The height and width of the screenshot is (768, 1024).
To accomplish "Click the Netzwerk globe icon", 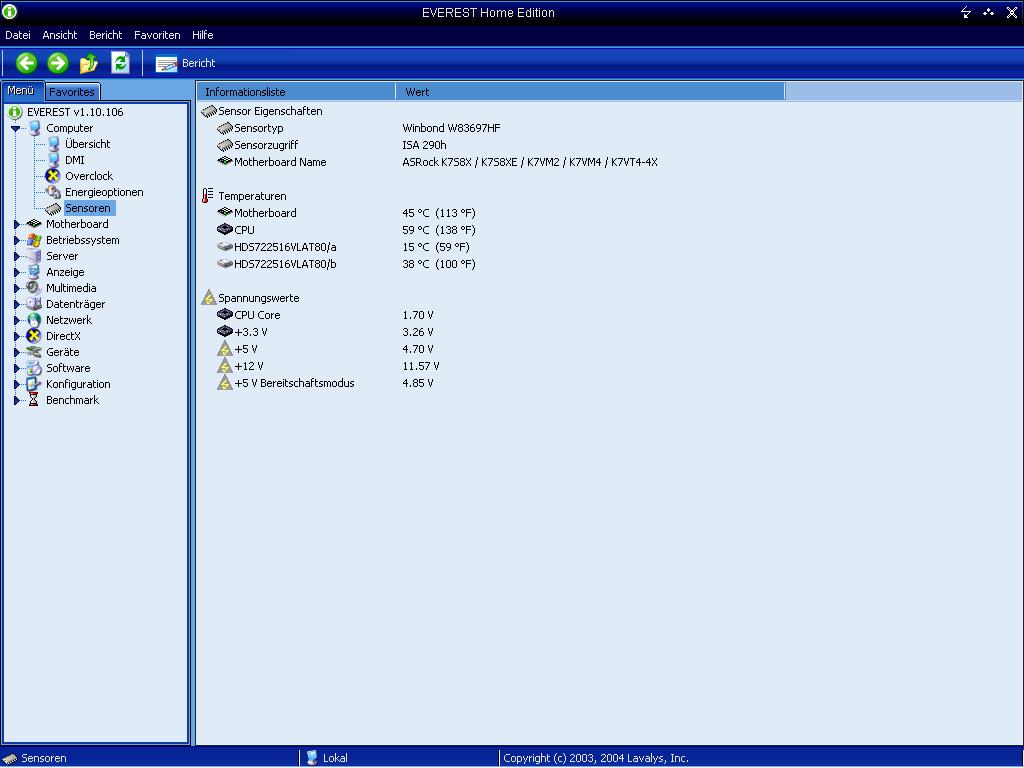I will click(x=34, y=320).
